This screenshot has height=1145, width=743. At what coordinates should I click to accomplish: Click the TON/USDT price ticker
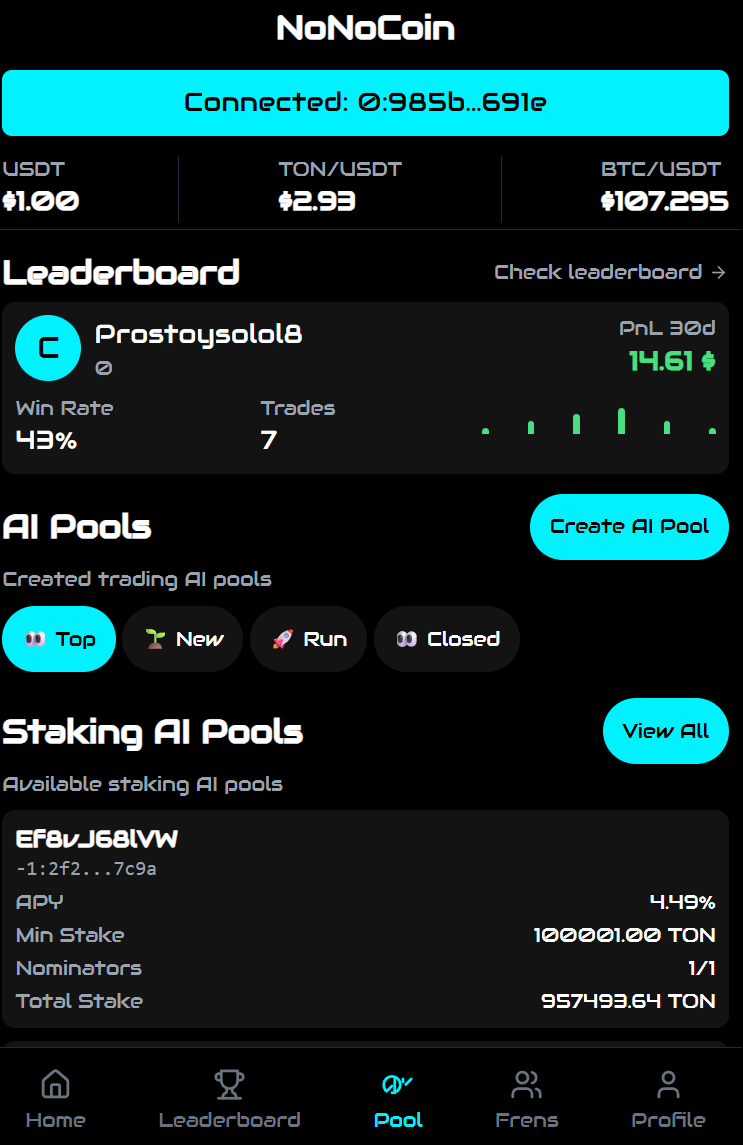click(340, 187)
